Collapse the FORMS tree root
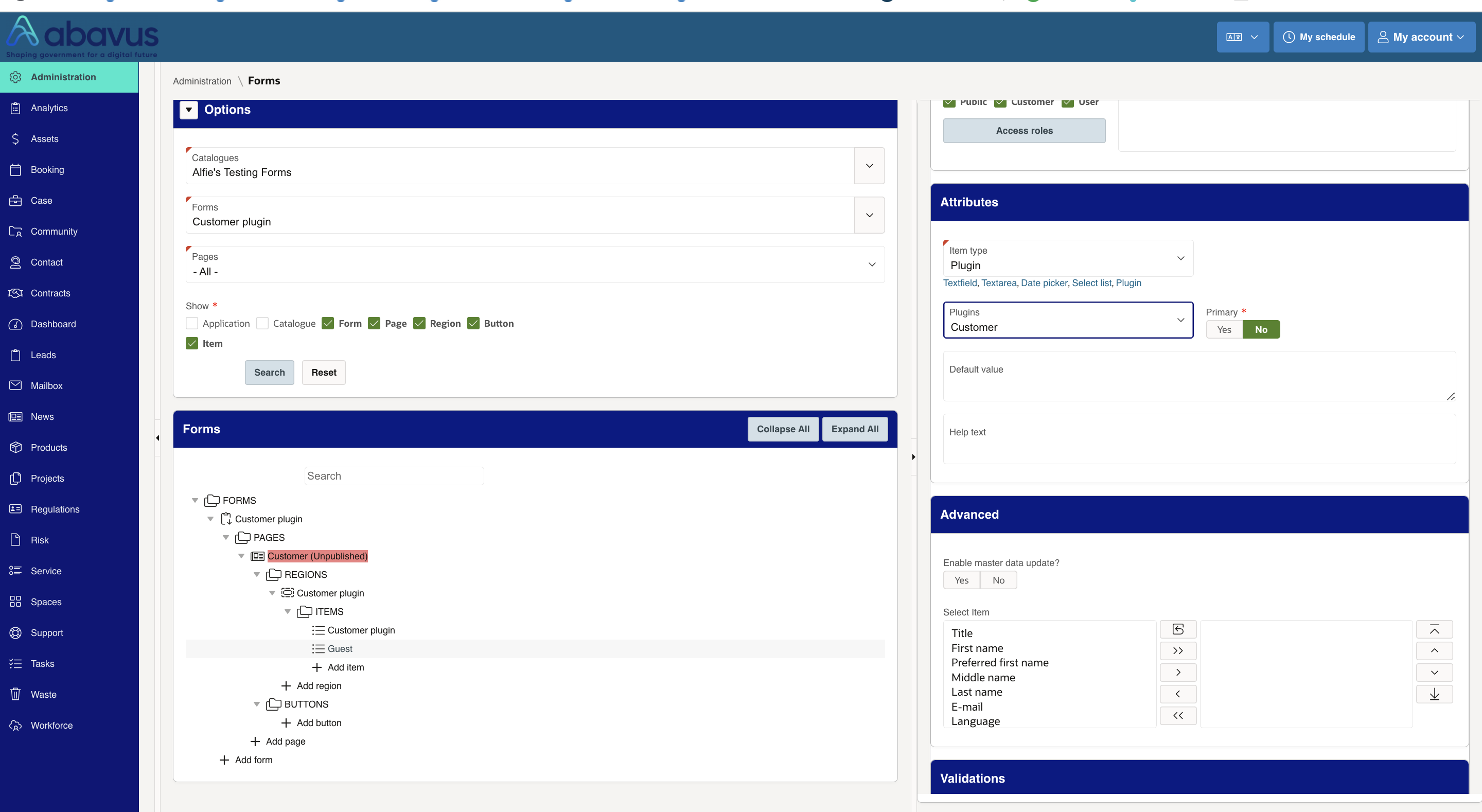1482x812 pixels. (195, 501)
